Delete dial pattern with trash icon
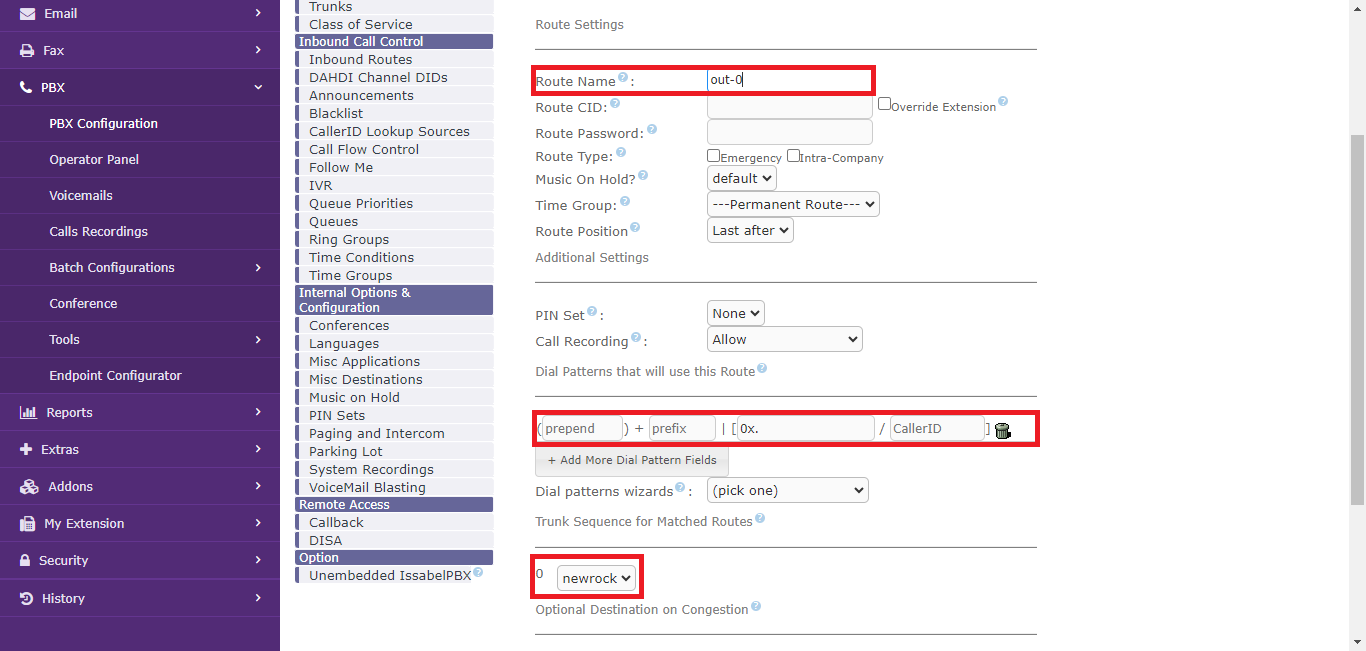1366x651 pixels. [1003, 430]
